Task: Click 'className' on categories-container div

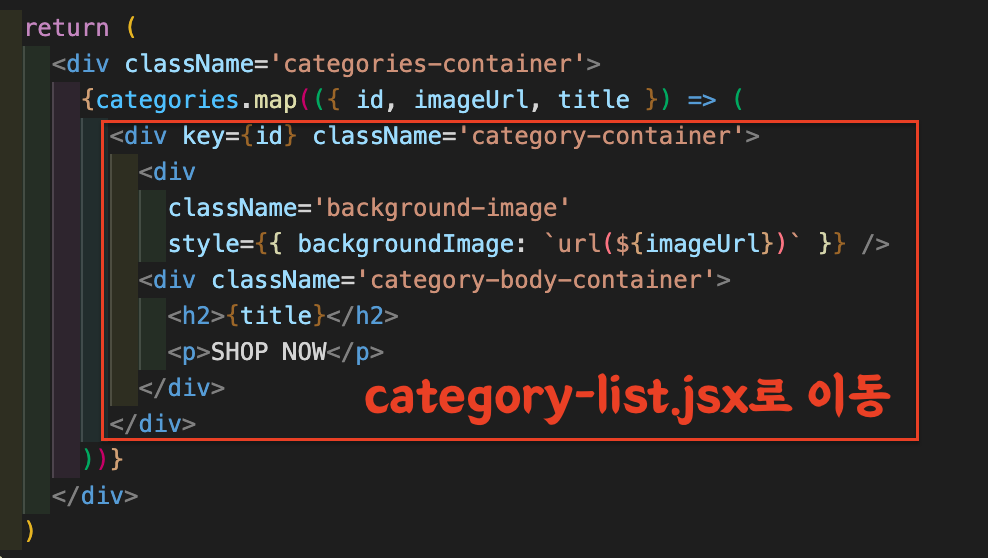Action: coord(188,64)
